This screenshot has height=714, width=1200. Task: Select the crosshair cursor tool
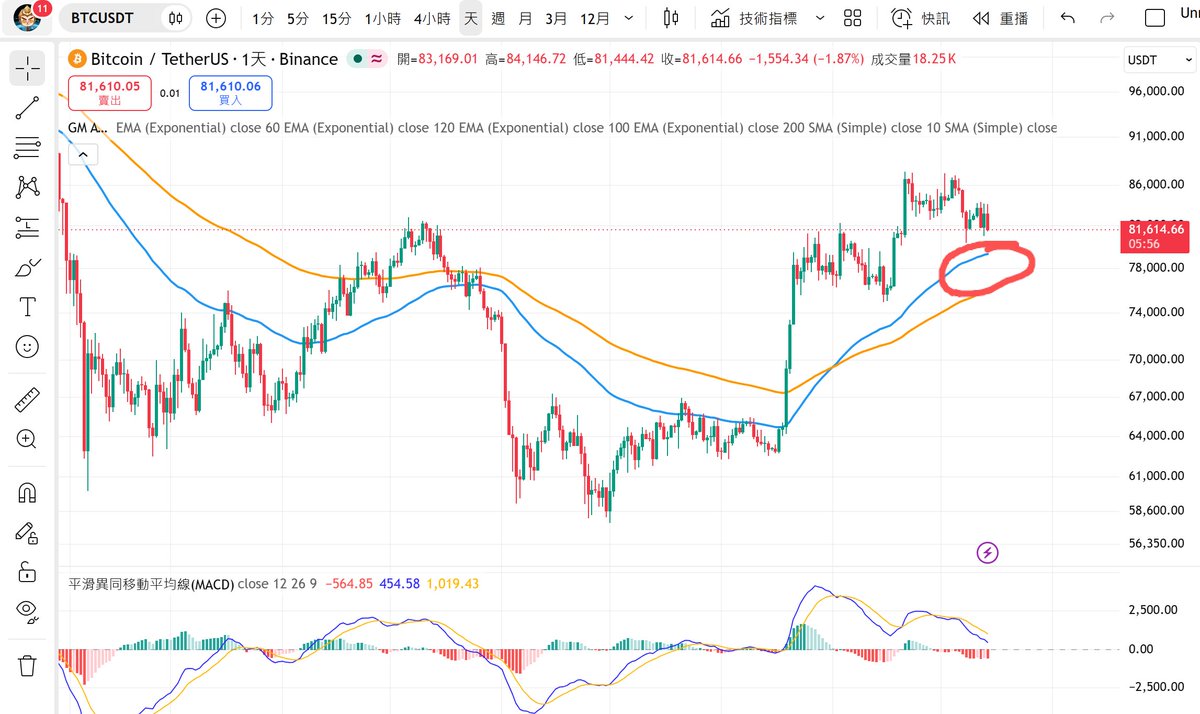27,68
